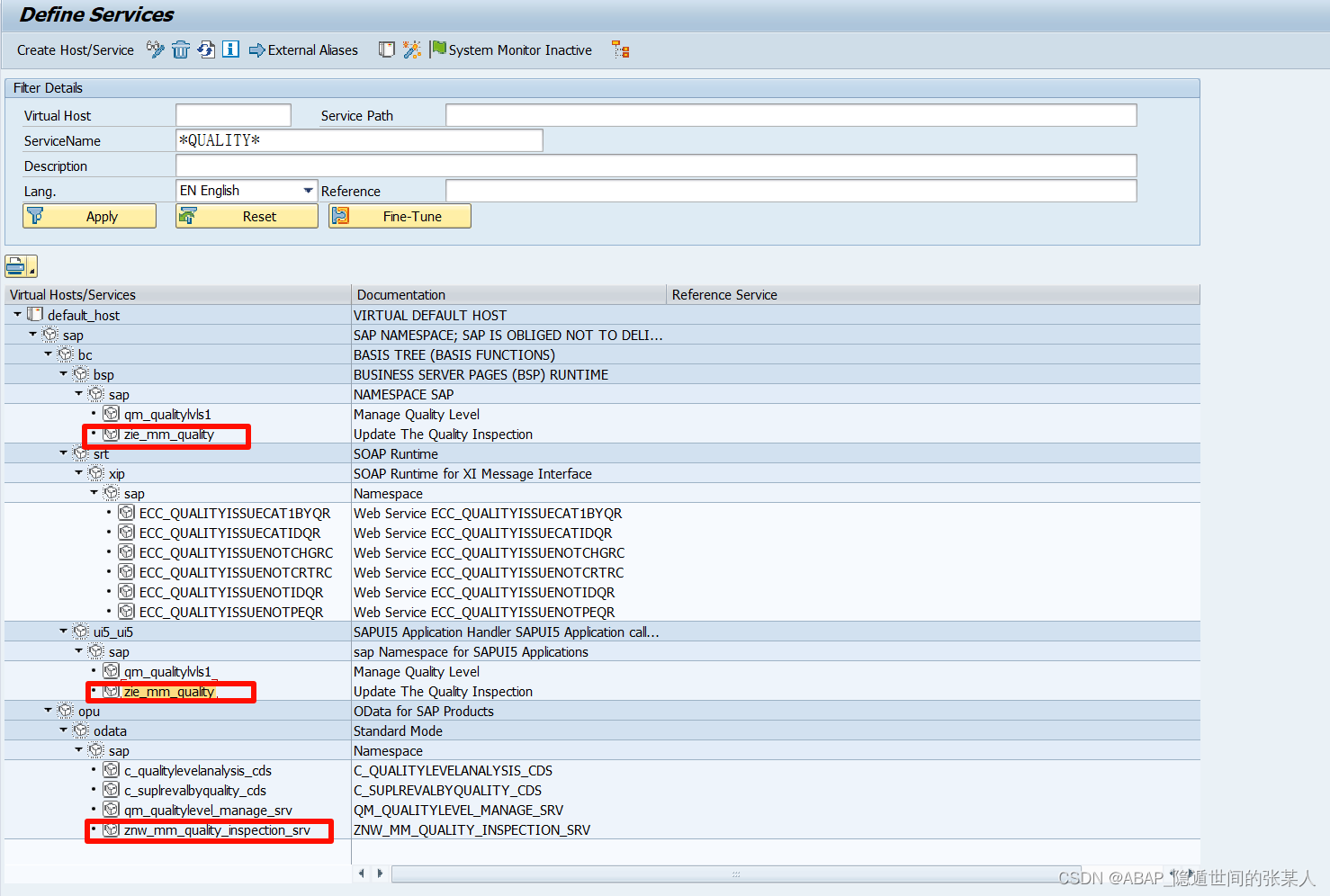Click service icon of ECC_QUALITYISSUENOTIDQR
The height and width of the screenshot is (896, 1330).
pyautogui.click(x=127, y=591)
